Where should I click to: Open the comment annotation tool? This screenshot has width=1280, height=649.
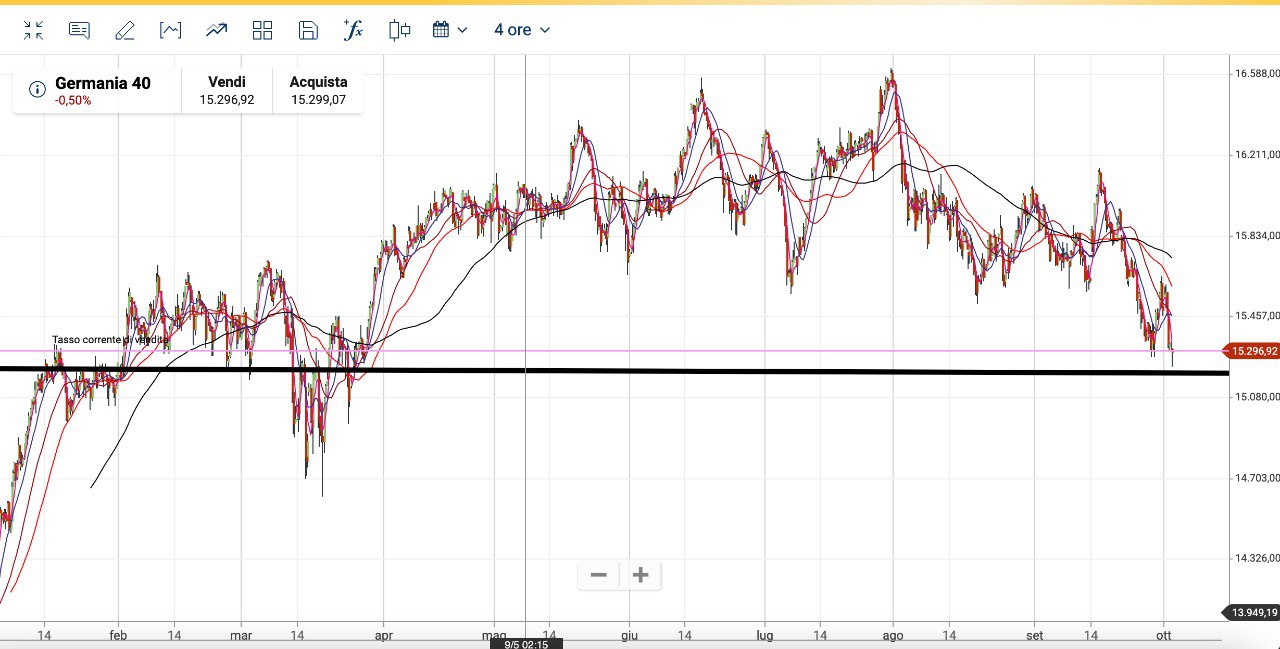(x=79, y=30)
